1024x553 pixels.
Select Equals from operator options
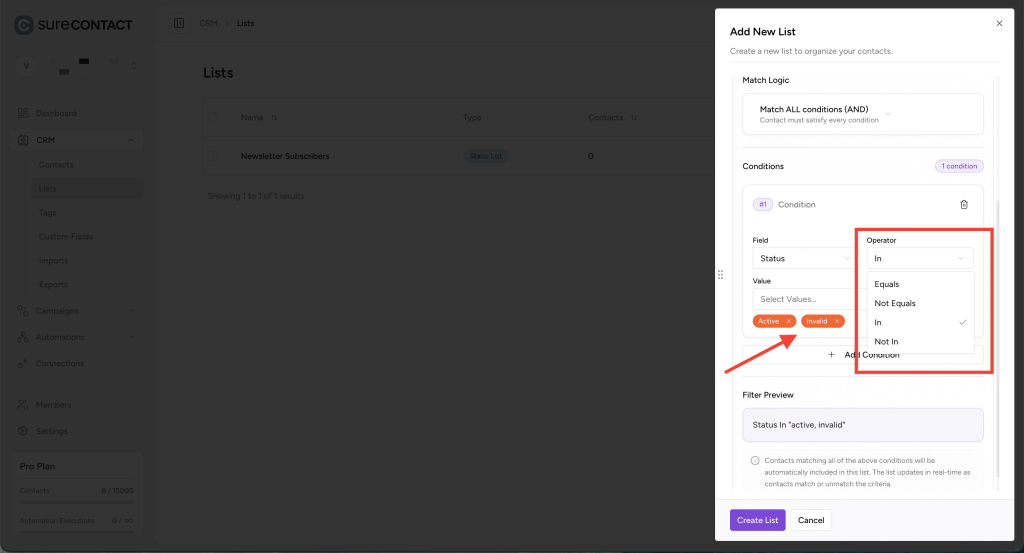pos(887,284)
